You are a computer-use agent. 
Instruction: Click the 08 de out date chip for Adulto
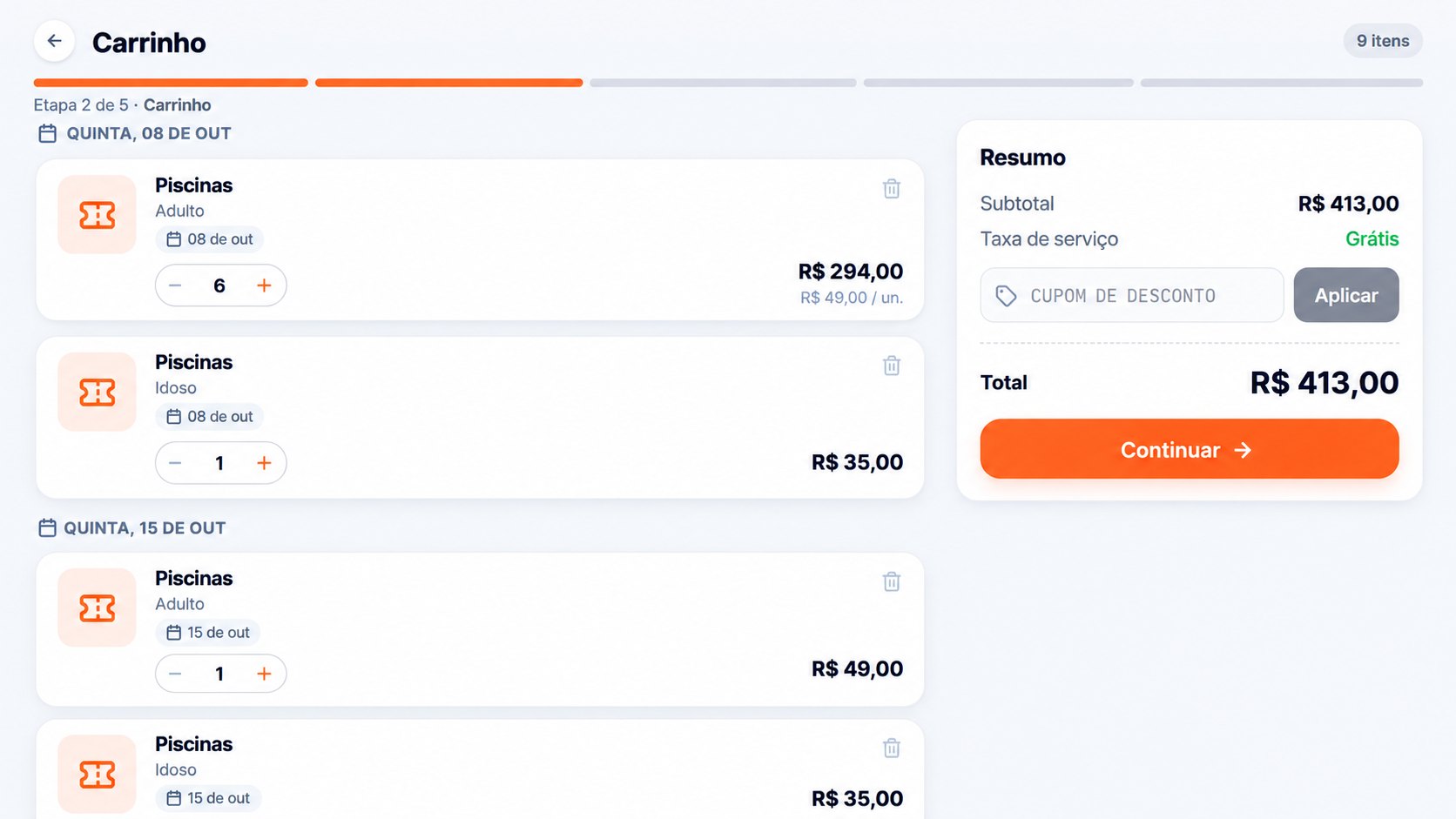point(210,239)
